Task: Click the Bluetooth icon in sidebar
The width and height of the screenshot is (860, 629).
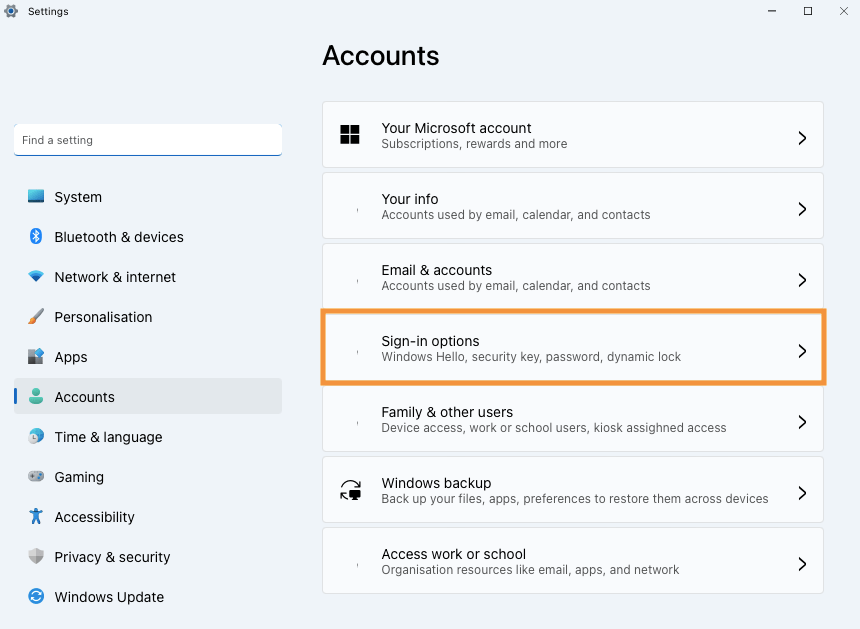Action: click(36, 237)
